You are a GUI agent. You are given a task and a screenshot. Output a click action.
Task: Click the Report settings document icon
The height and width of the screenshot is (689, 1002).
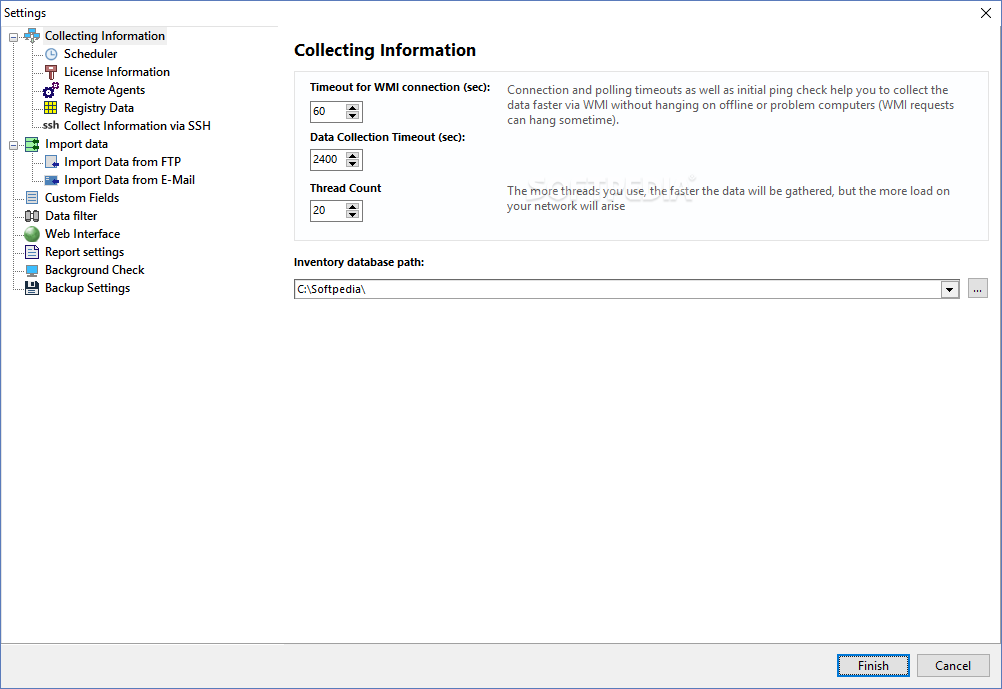pos(32,252)
